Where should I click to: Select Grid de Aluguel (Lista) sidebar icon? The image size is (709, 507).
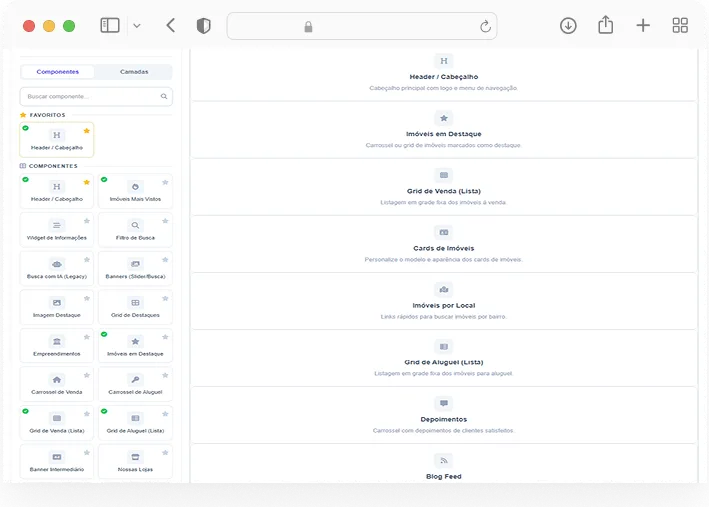pyautogui.click(x=135, y=418)
